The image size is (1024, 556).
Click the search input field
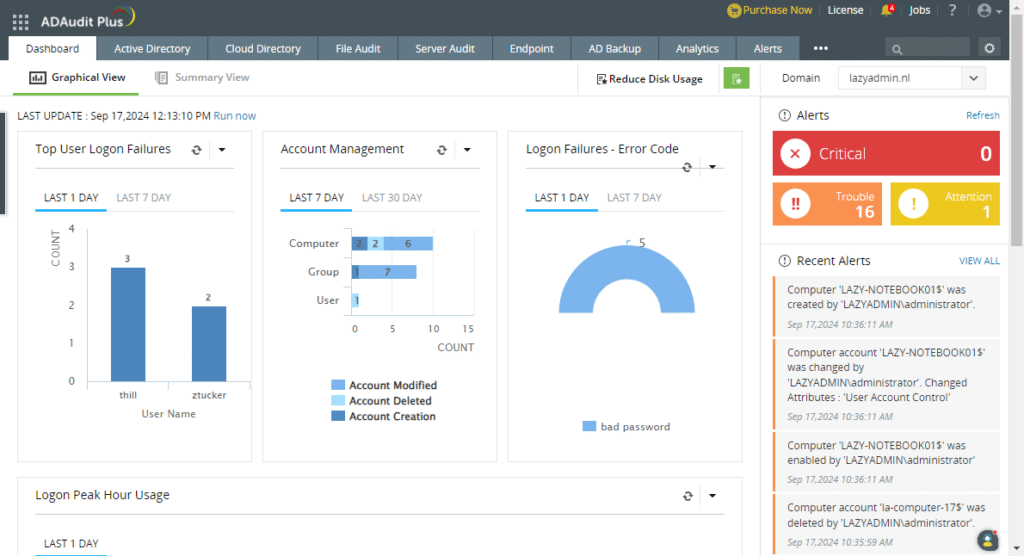tap(927, 48)
